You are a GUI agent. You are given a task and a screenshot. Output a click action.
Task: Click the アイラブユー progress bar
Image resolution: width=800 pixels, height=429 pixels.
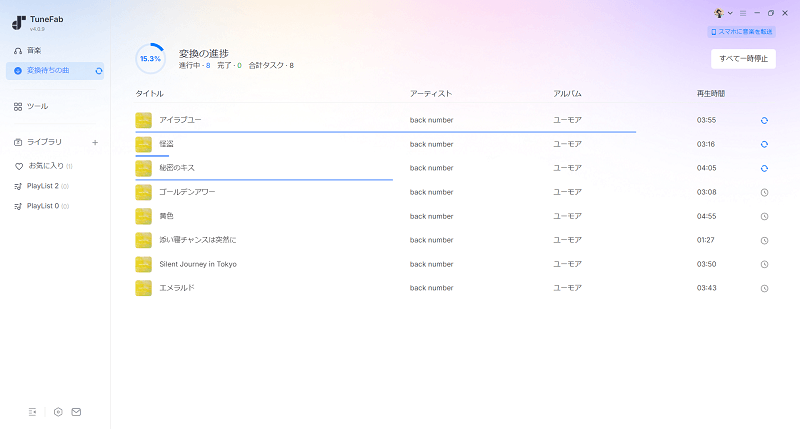(x=385, y=132)
